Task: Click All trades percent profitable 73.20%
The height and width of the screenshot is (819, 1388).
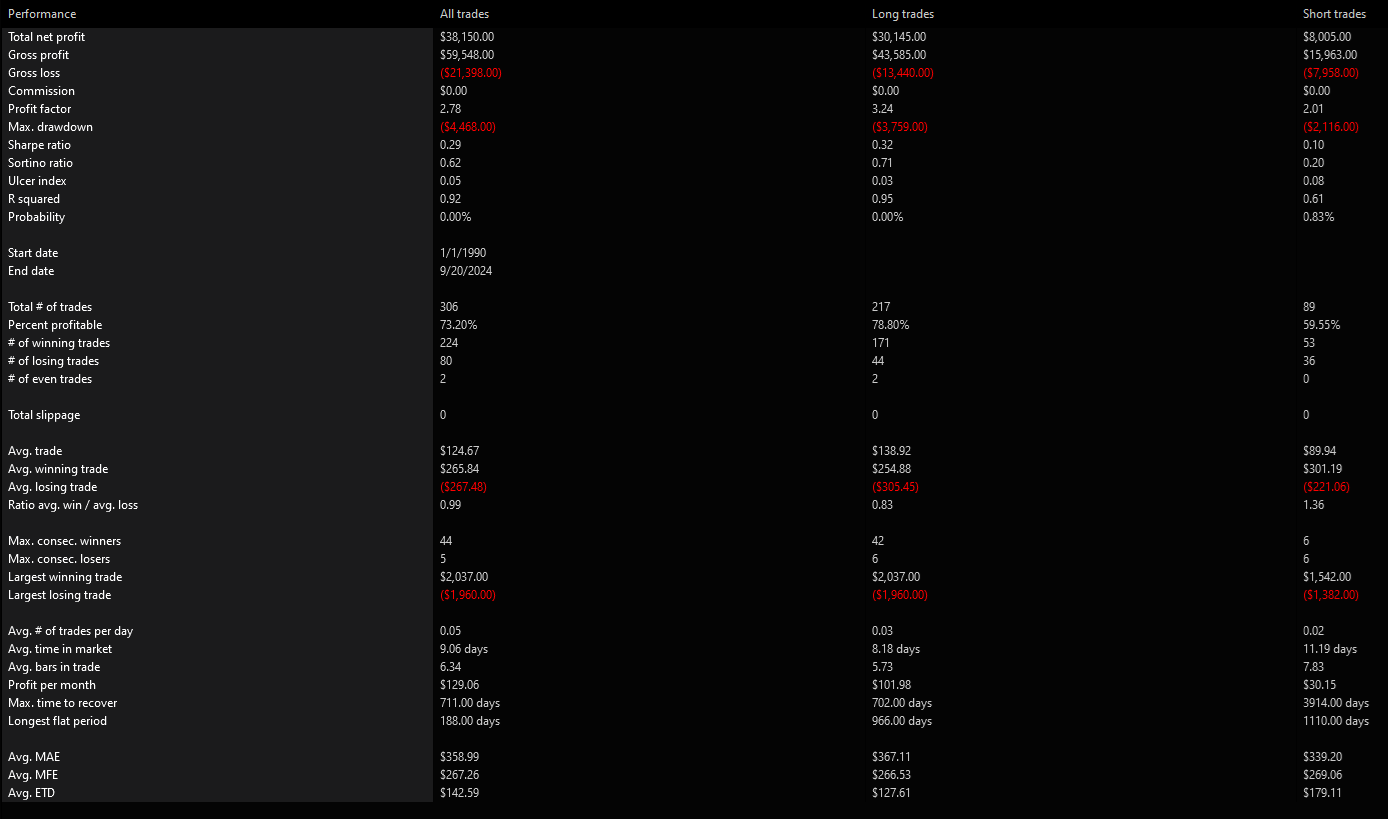Action: click(x=458, y=325)
